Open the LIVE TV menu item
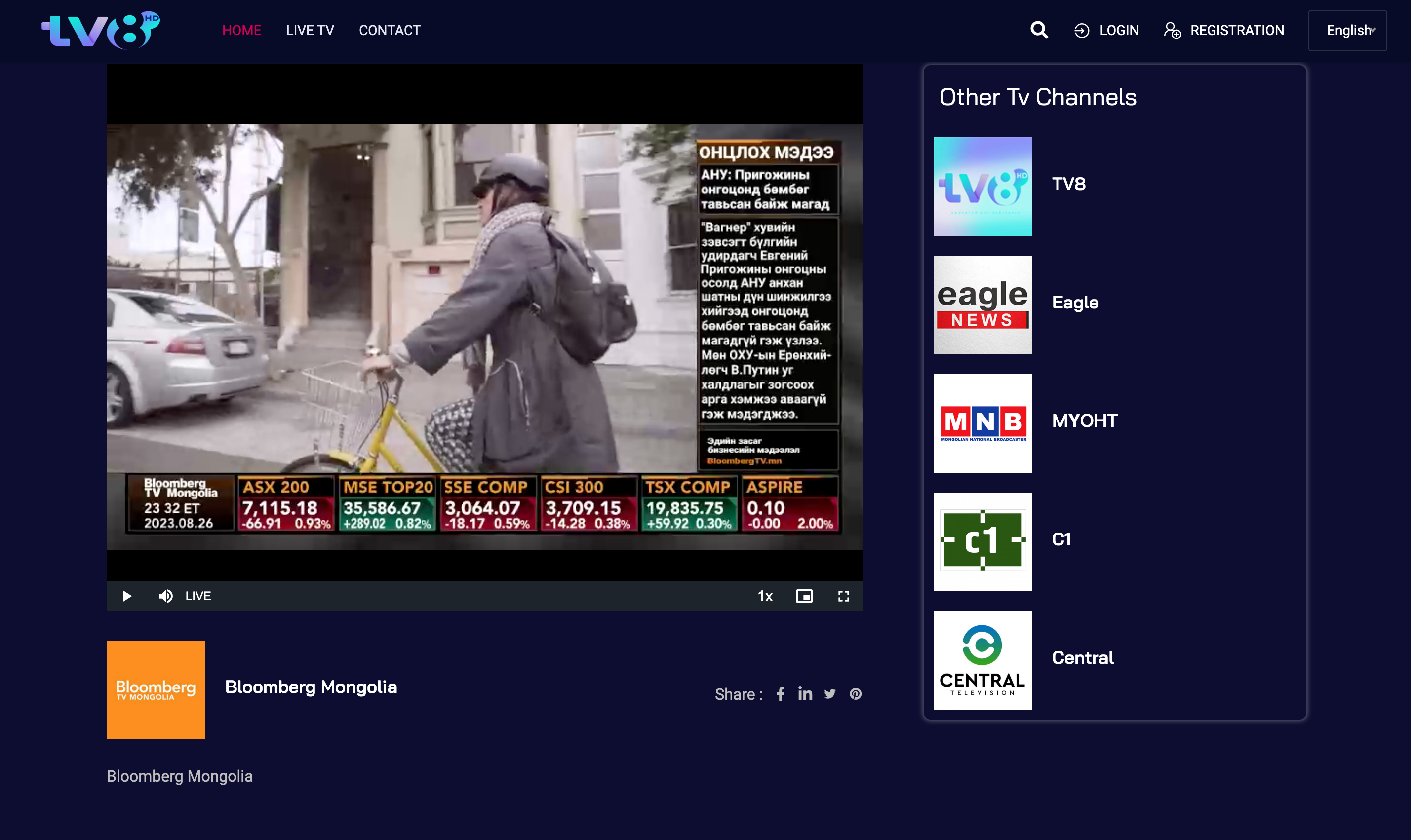 [x=310, y=31]
